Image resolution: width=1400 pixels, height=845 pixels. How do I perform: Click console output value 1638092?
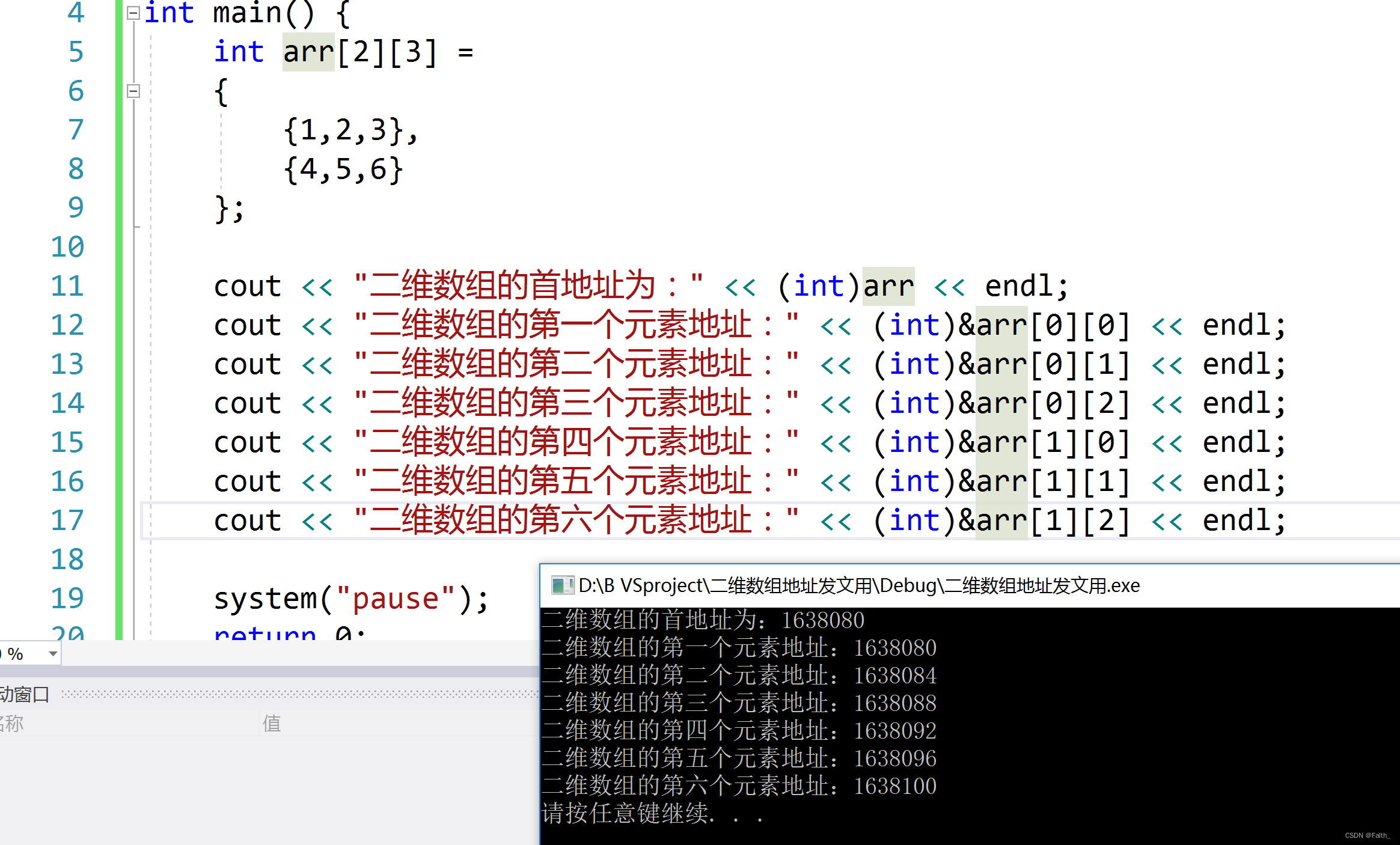(x=895, y=731)
